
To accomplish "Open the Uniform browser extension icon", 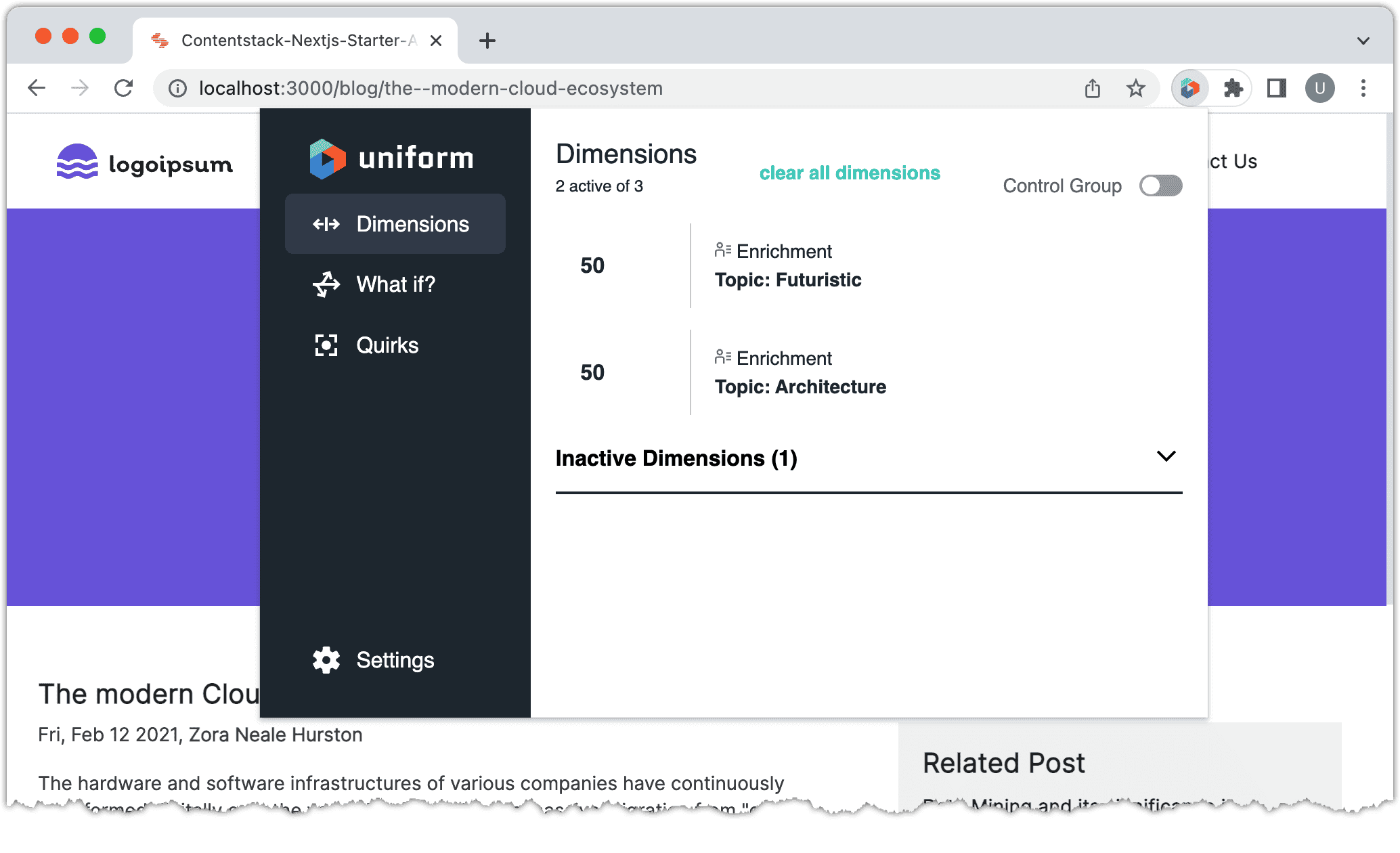I will (1189, 88).
